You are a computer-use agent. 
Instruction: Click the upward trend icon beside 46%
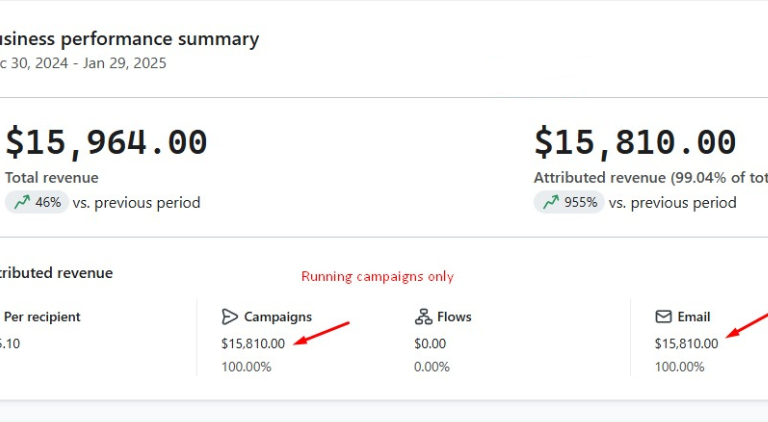point(22,202)
